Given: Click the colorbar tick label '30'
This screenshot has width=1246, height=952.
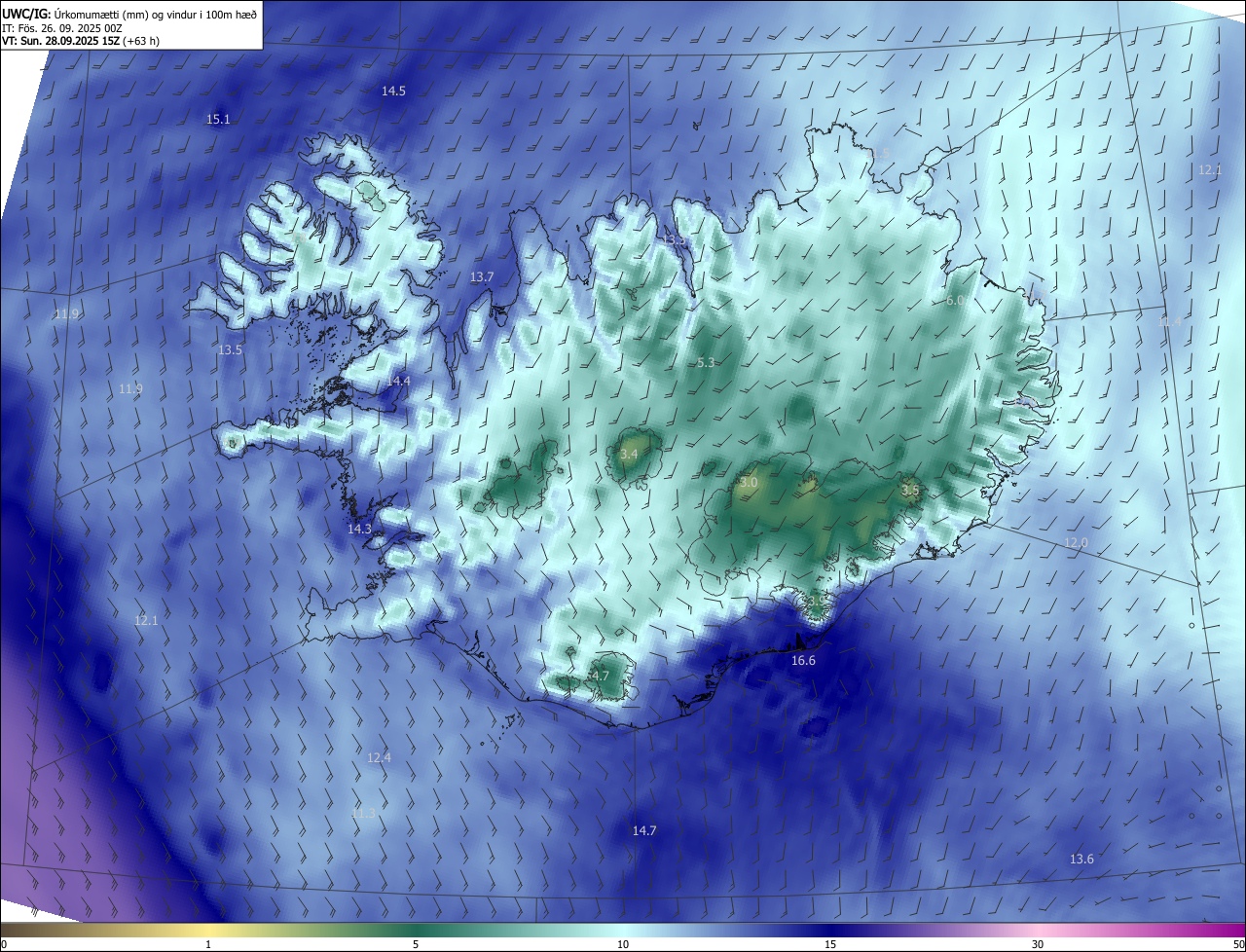Looking at the screenshot, I should coord(1038,944).
